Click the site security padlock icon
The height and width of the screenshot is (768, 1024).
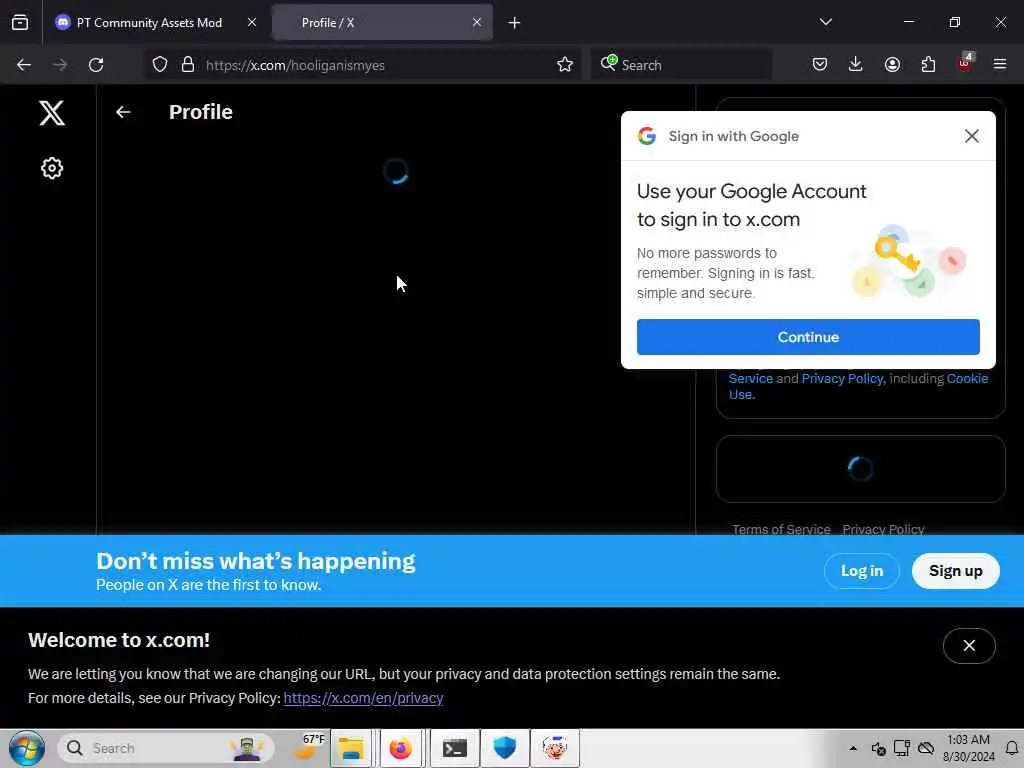click(188, 65)
